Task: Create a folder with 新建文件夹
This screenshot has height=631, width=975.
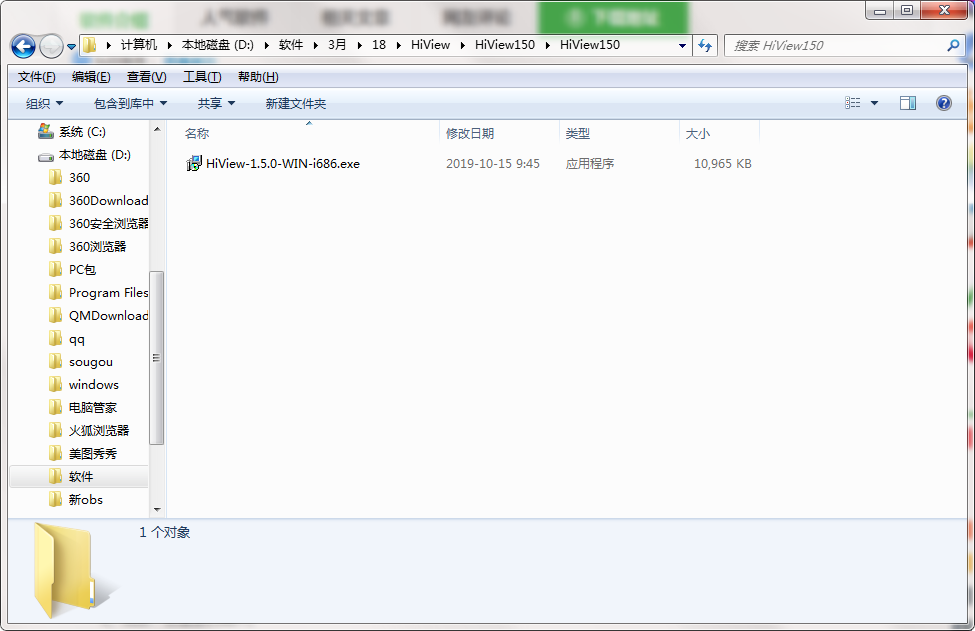Action: click(x=296, y=103)
